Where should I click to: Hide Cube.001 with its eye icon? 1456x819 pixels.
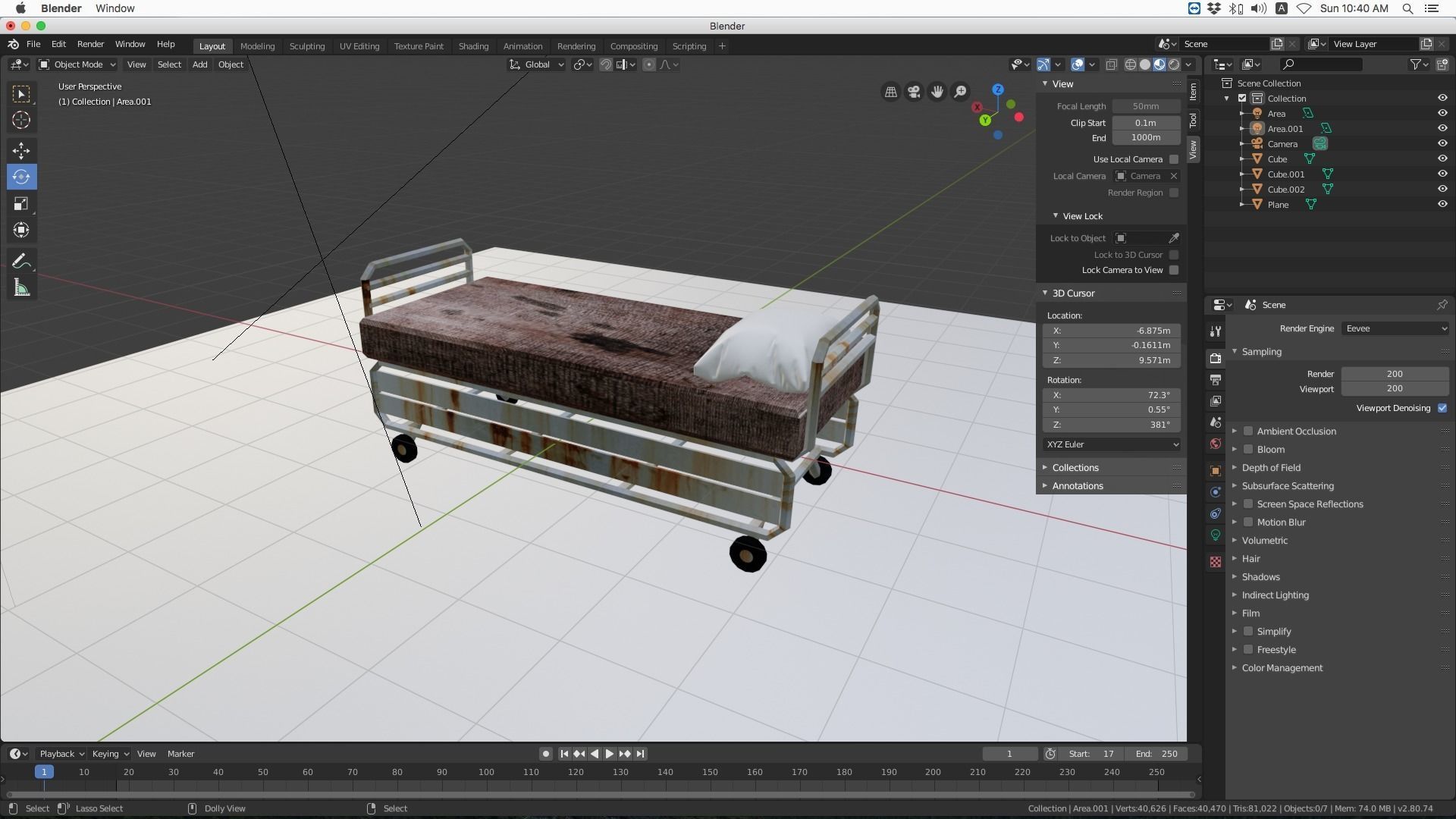tap(1442, 174)
